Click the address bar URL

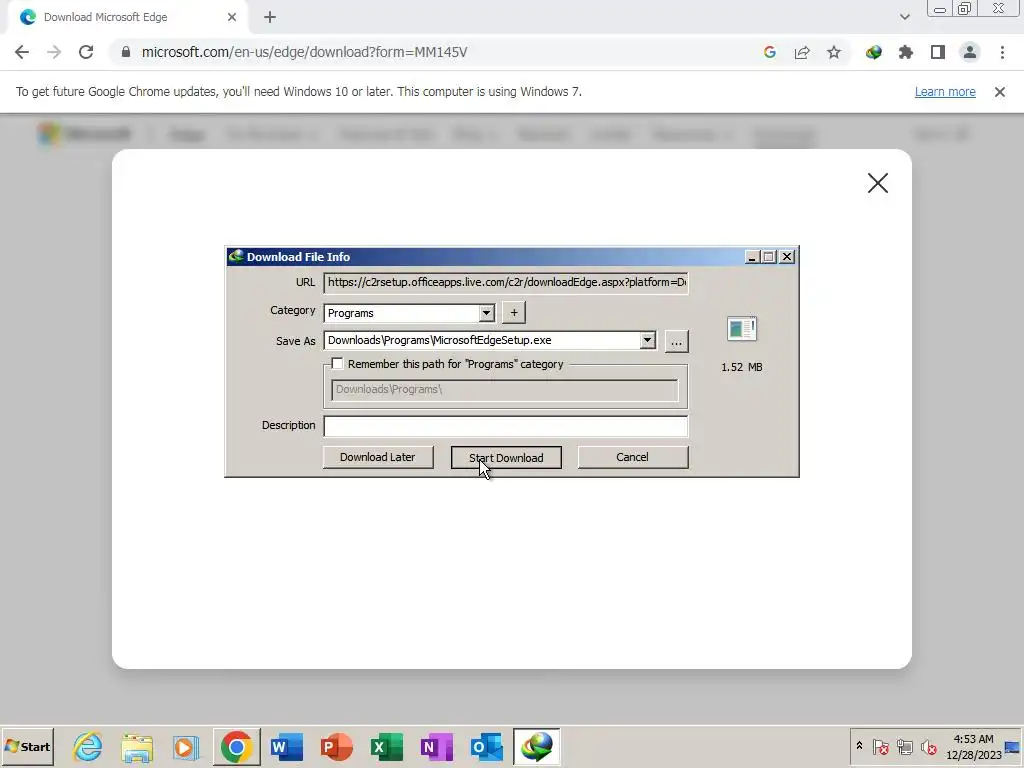[x=304, y=52]
